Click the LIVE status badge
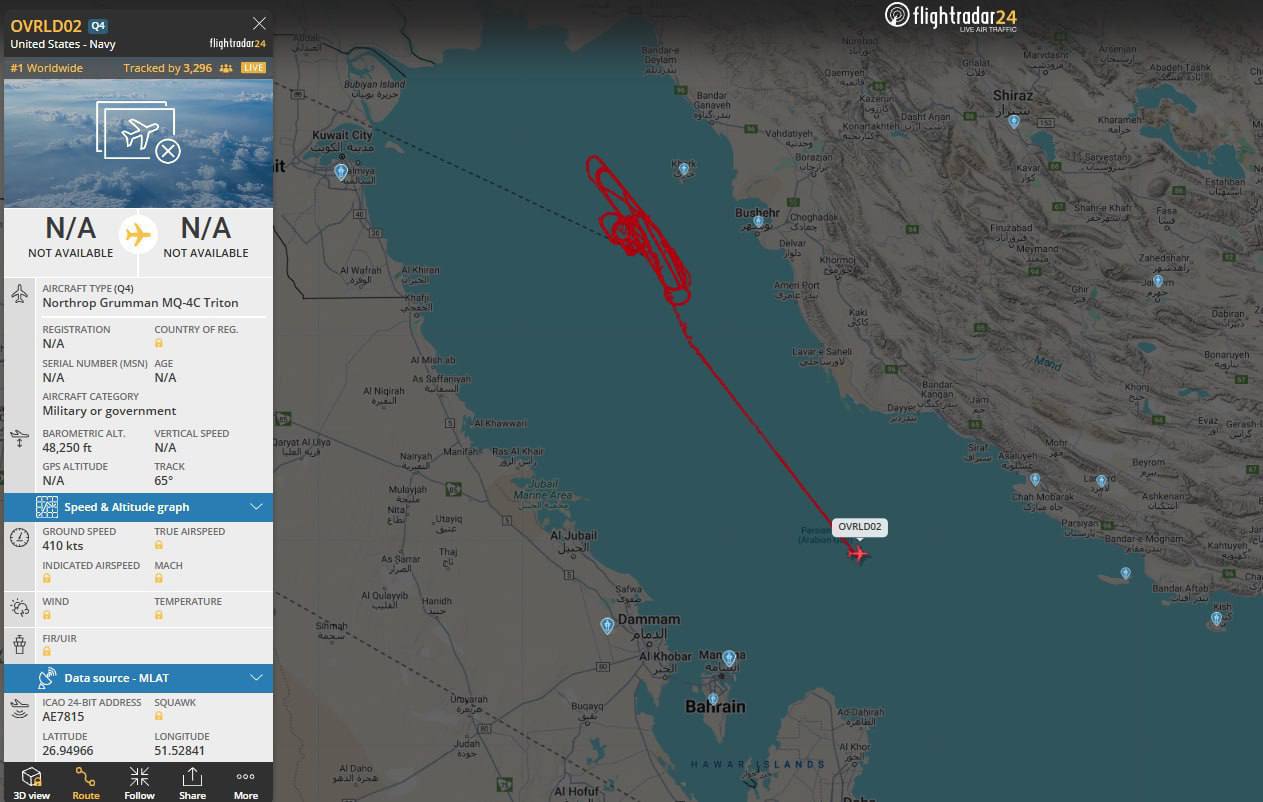1263x802 pixels. click(254, 68)
